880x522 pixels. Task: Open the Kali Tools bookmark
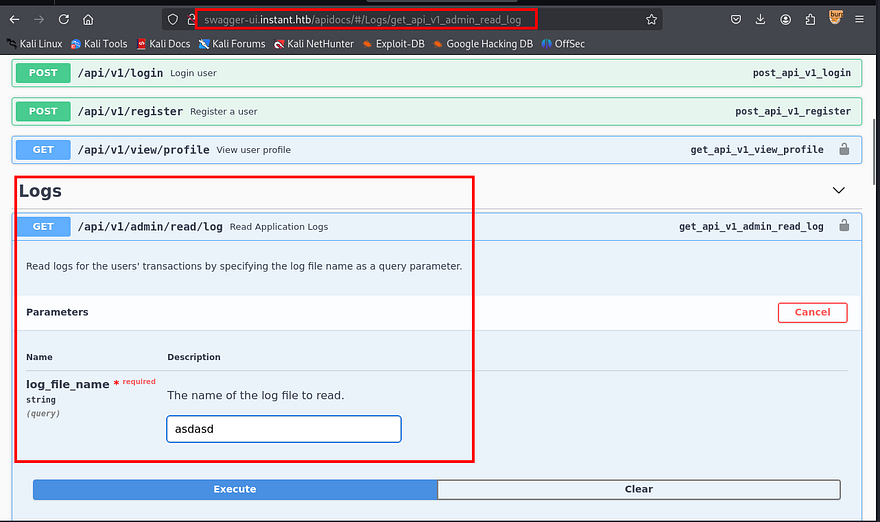click(x=99, y=44)
